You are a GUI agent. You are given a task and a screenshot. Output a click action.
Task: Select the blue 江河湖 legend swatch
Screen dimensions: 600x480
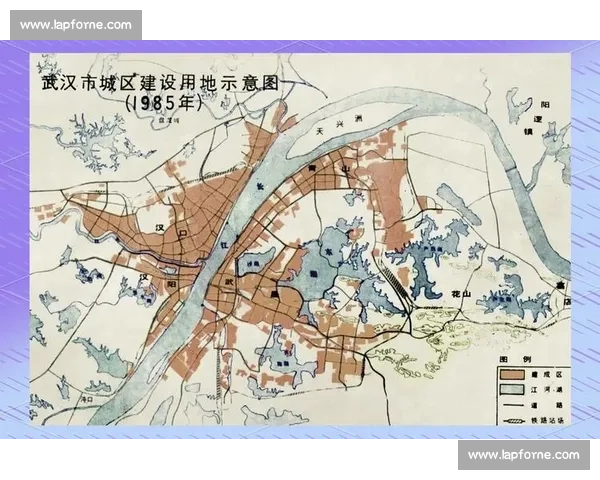pyautogui.click(x=511, y=389)
